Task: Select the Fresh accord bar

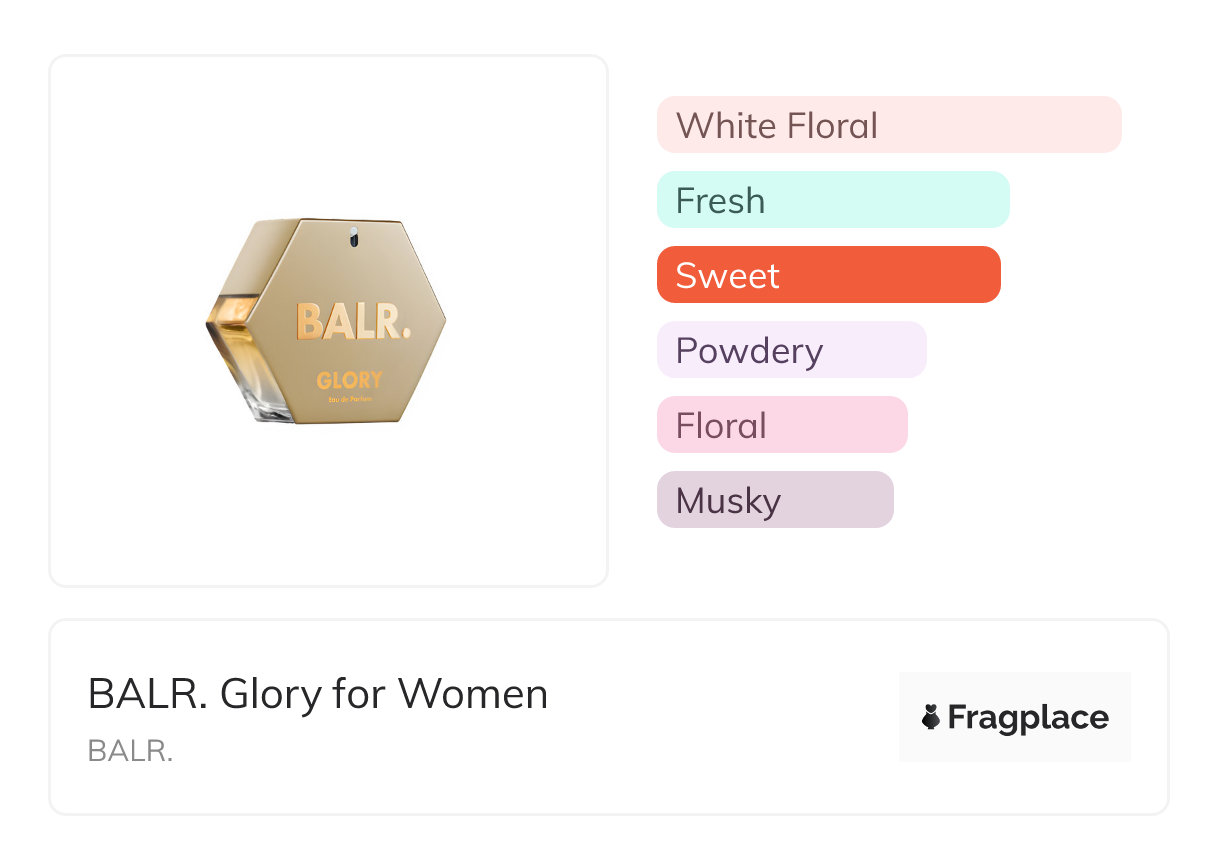Action: coord(832,200)
